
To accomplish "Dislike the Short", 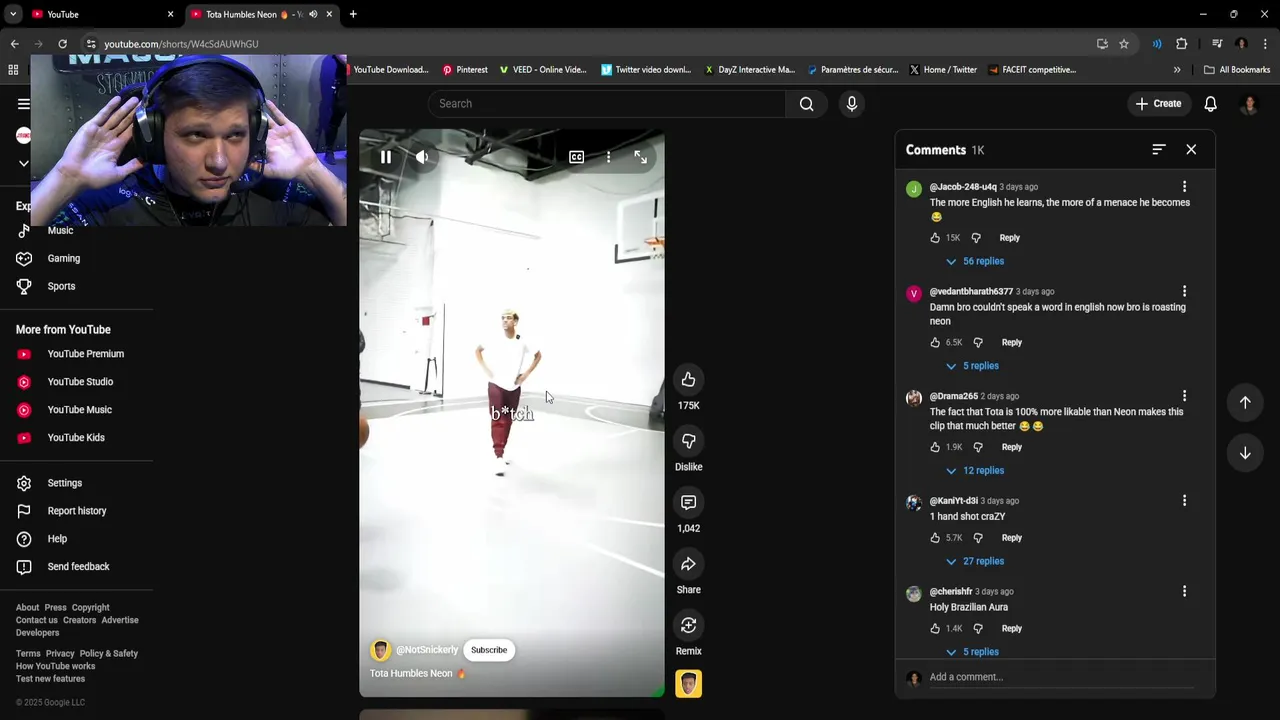I will pyautogui.click(x=688, y=441).
